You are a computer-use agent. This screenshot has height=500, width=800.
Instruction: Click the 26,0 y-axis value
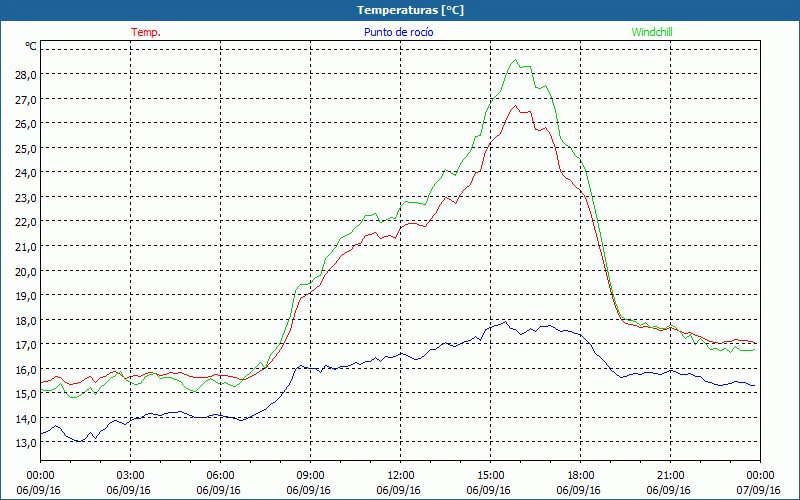pyautogui.click(x=26, y=123)
